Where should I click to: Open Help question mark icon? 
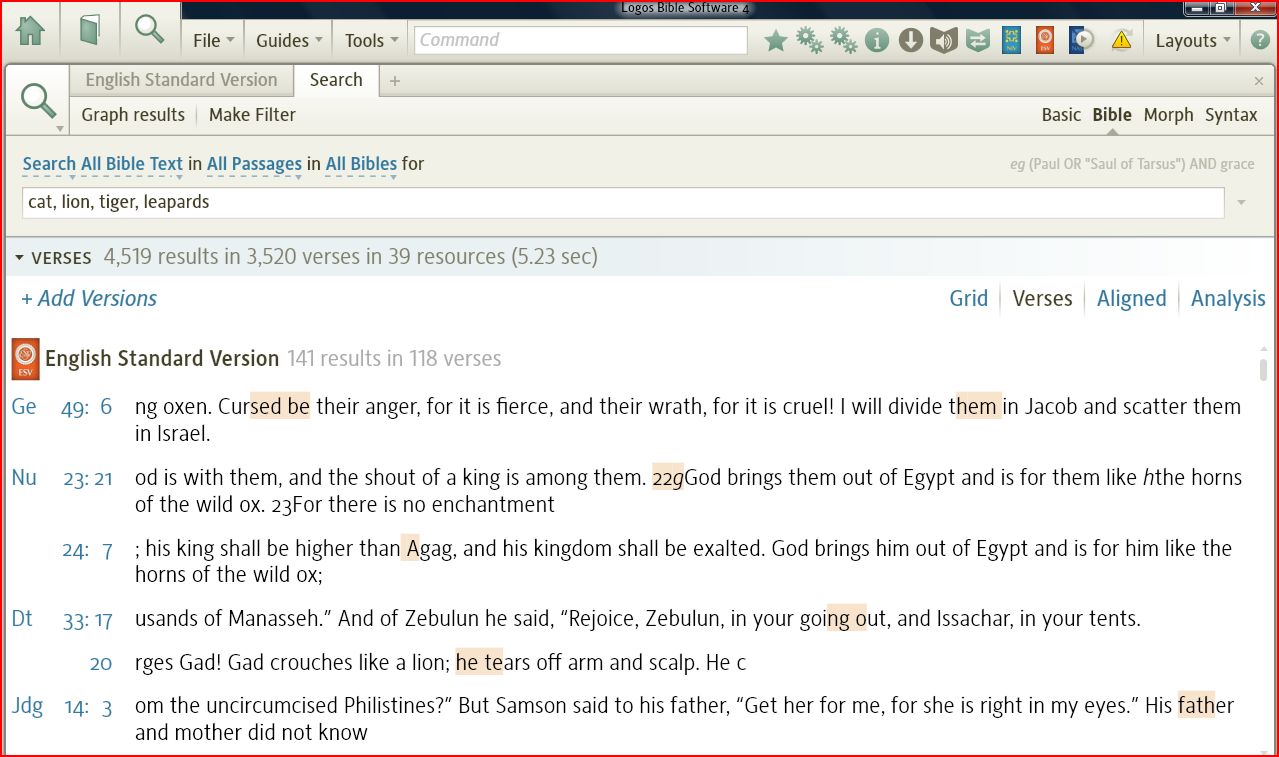pos(1260,40)
